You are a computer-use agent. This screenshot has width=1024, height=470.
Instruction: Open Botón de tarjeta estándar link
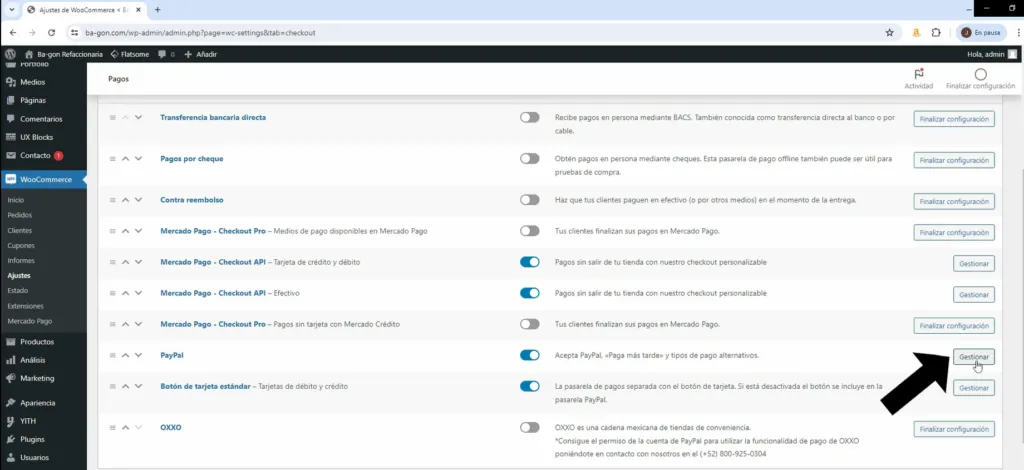coord(205,386)
